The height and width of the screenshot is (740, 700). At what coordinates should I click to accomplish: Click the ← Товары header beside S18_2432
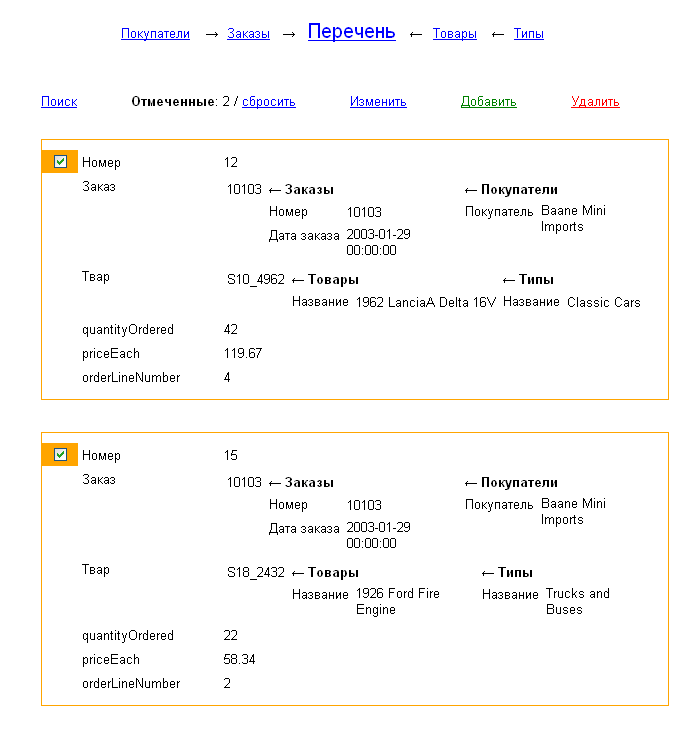[x=324, y=573]
